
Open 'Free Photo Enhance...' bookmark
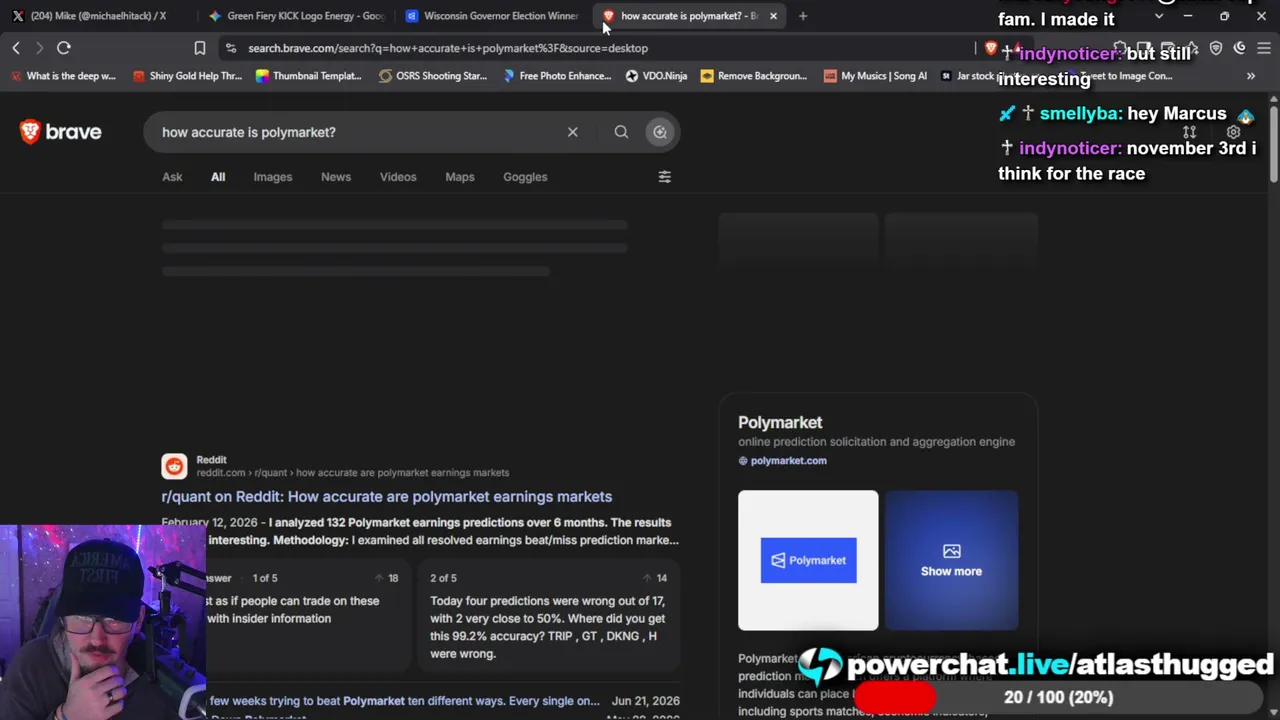click(x=557, y=76)
